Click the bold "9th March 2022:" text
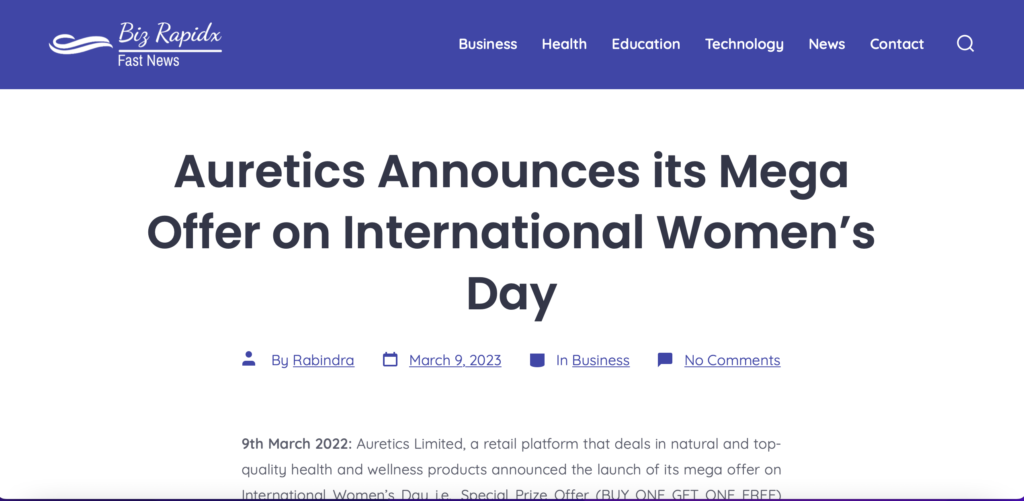Viewport: 1024px width, 501px height. tap(296, 444)
